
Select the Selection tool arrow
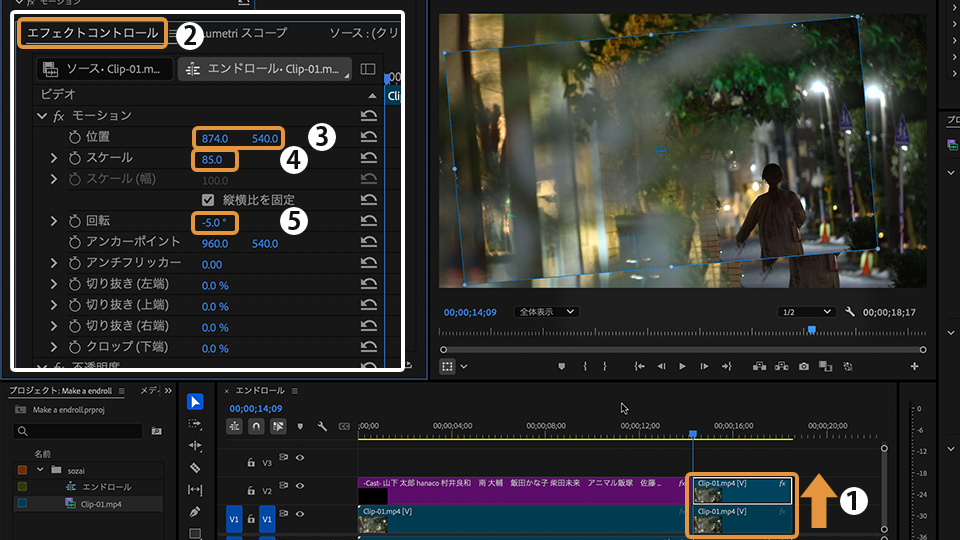click(x=195, y=402)
